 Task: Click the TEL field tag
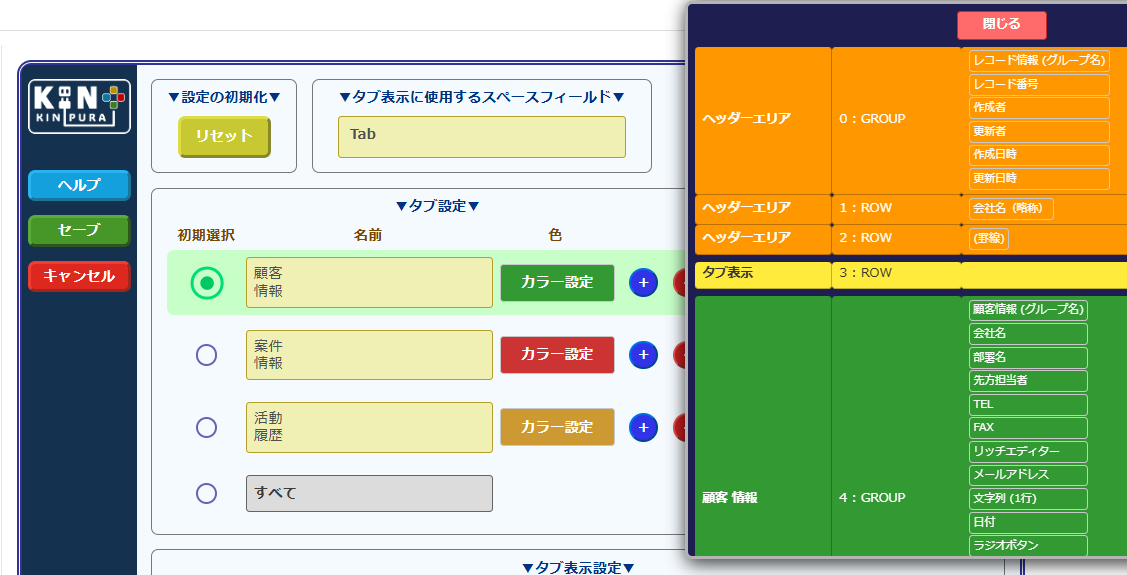[1029, 405]
